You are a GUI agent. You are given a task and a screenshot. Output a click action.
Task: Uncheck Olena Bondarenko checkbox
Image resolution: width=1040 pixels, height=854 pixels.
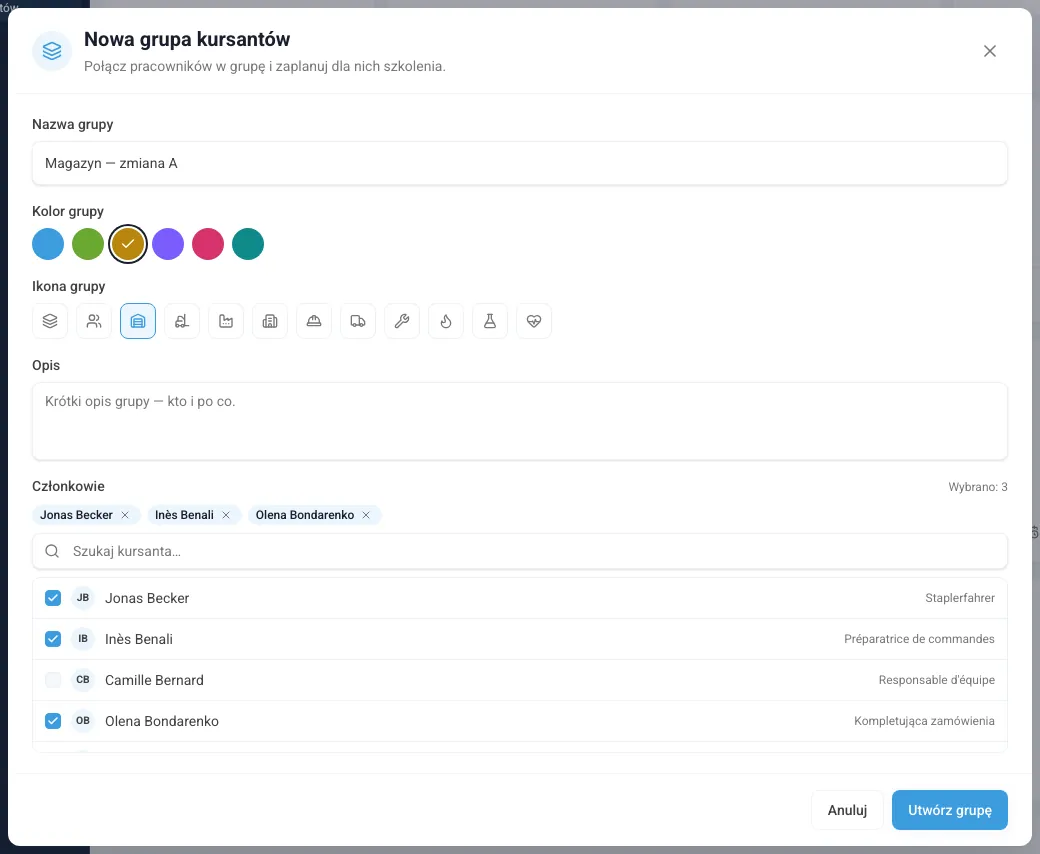click(x=53, y=721)
